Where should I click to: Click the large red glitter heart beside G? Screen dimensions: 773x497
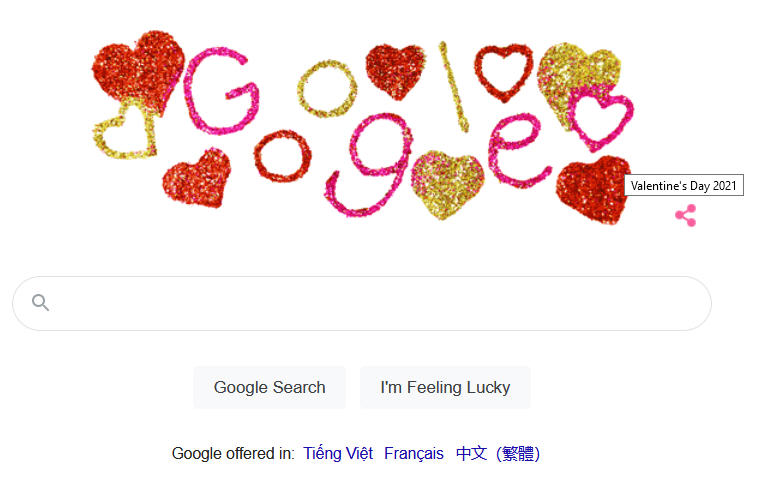click(139, 71)
